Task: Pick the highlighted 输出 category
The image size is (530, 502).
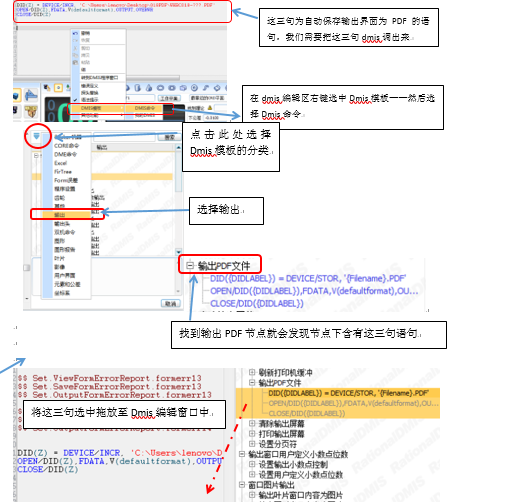Action: (67, 215)
